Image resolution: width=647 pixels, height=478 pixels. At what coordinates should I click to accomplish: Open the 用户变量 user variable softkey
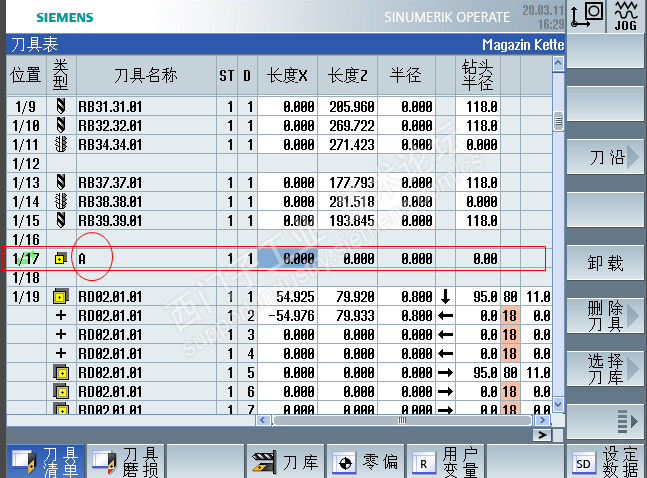click(x=446, y=461)
